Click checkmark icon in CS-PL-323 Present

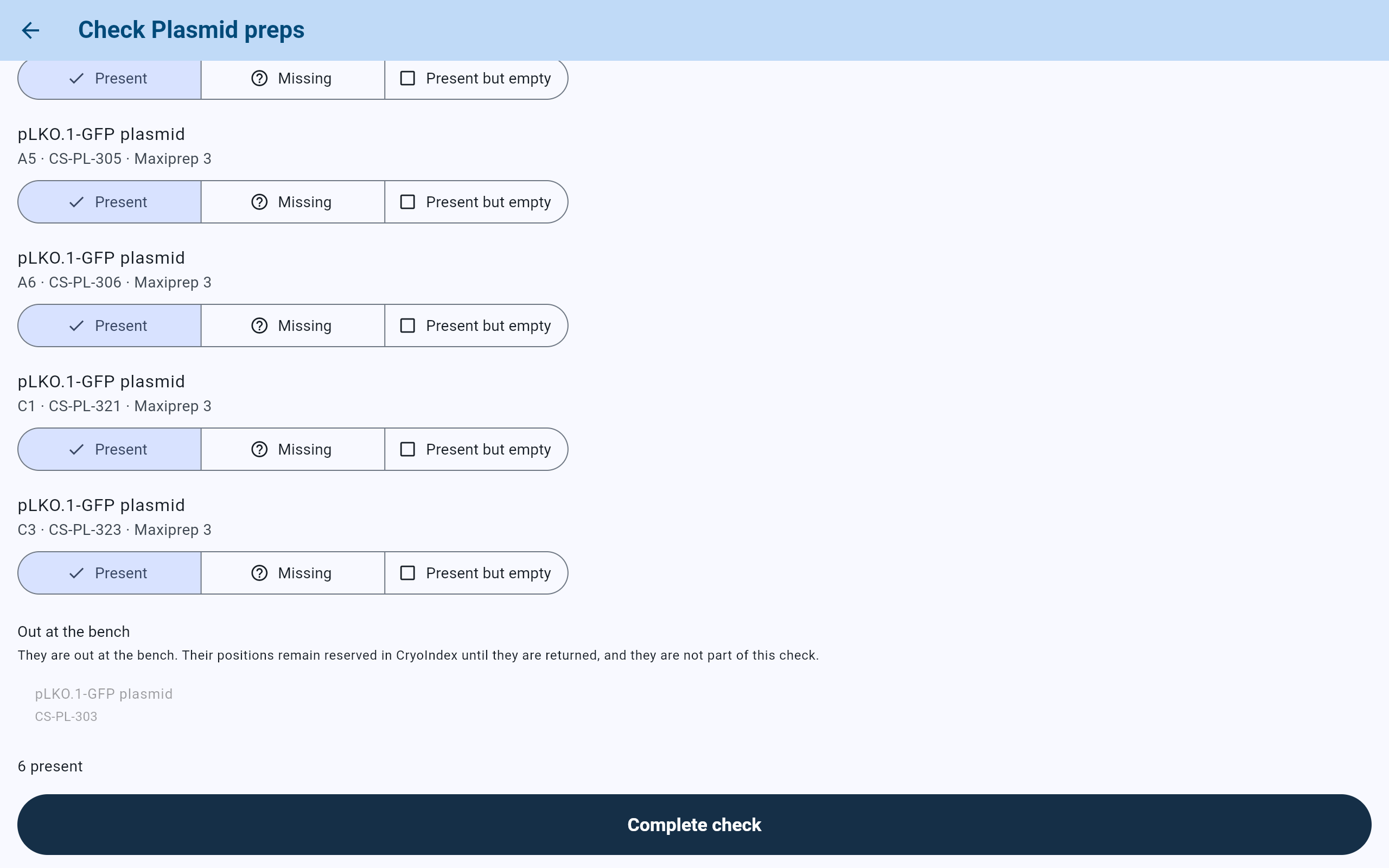coord(77,573)
